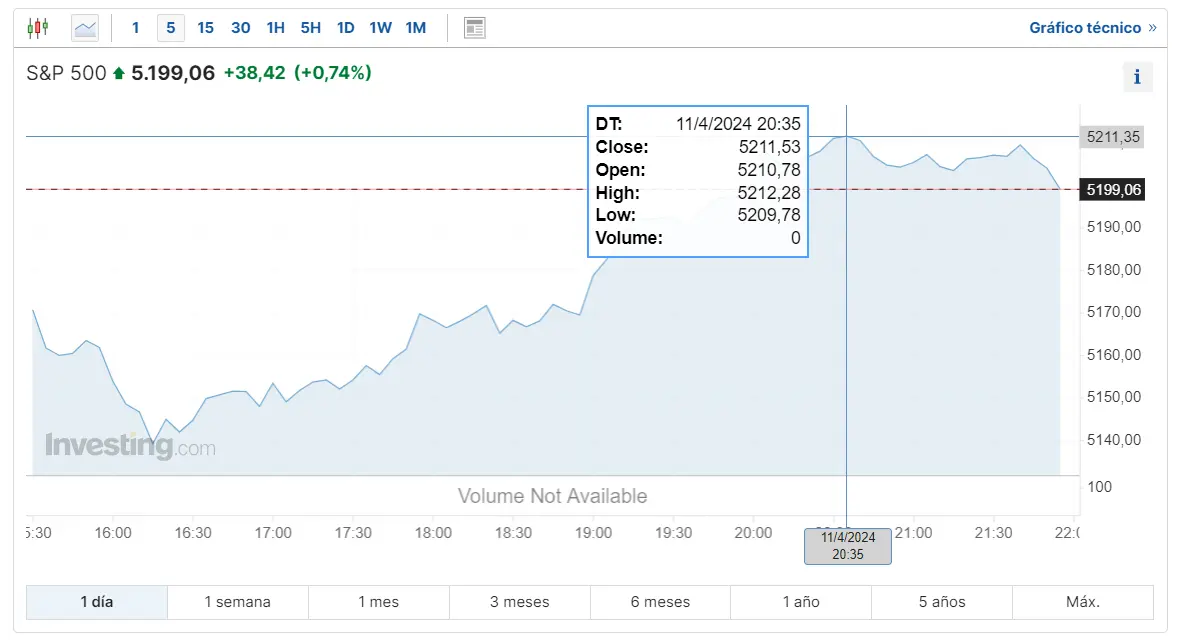Choose the 15-minute interval

(206, 28)
